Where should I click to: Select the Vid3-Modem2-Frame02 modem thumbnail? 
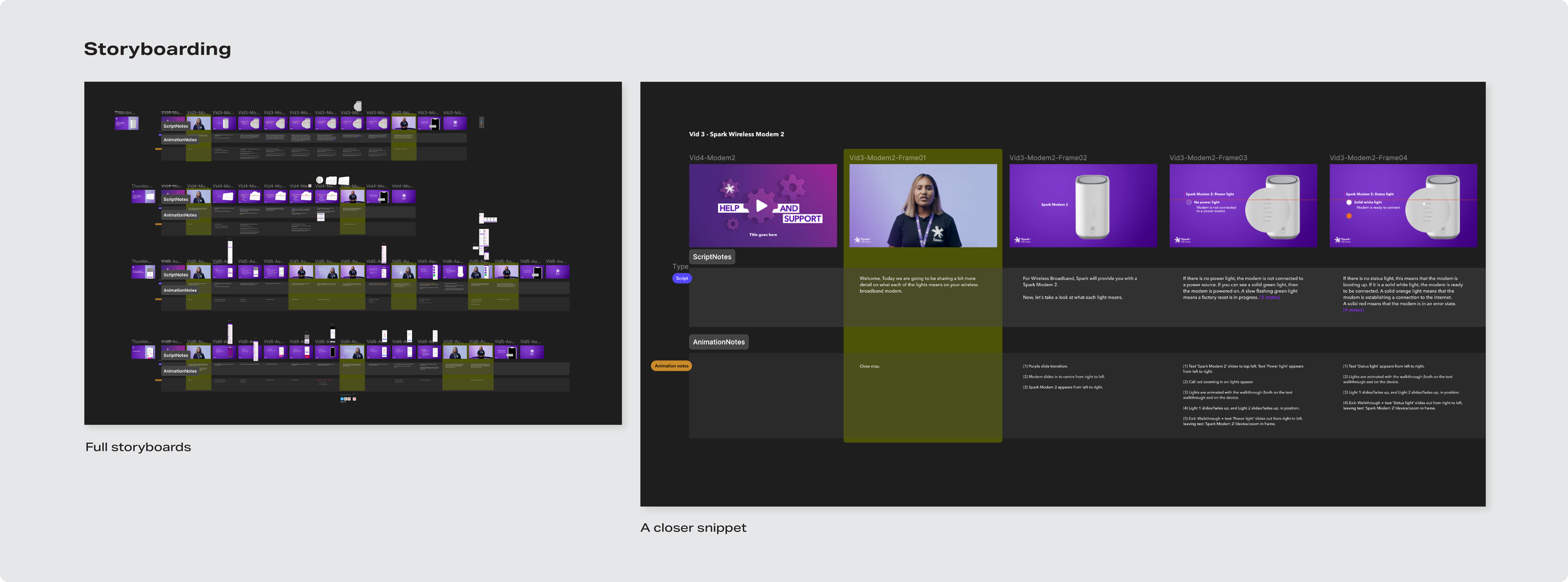(1083, 206)
